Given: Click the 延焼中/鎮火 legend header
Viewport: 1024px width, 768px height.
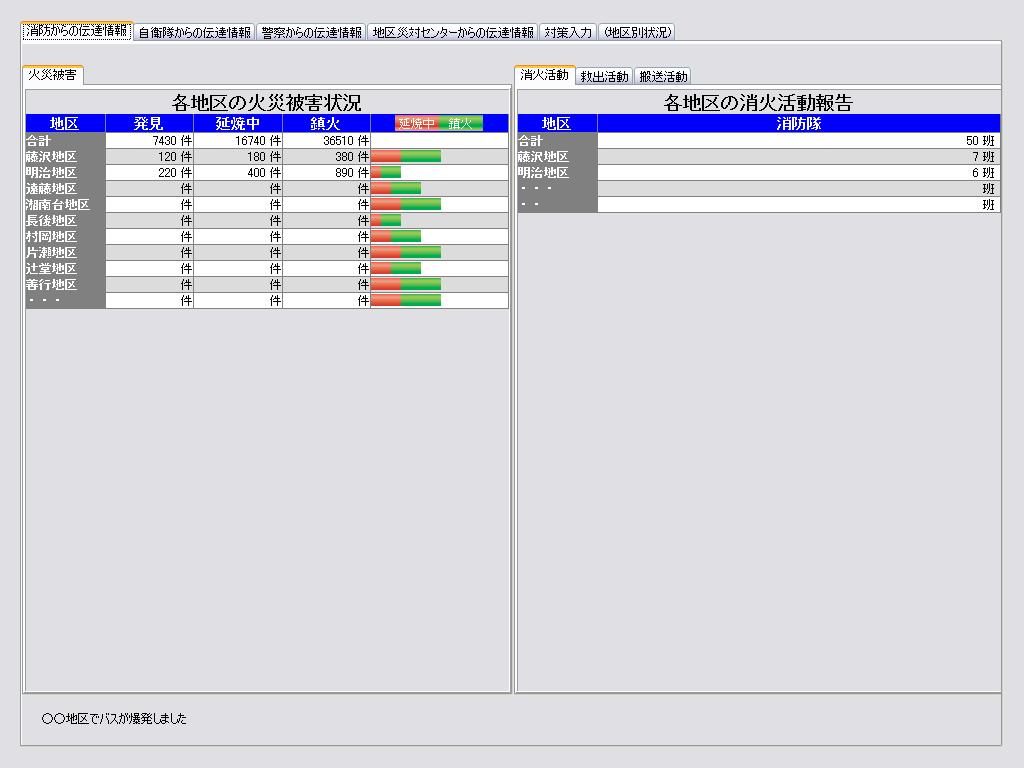Looking at the screenshot, I should point(439,124).
